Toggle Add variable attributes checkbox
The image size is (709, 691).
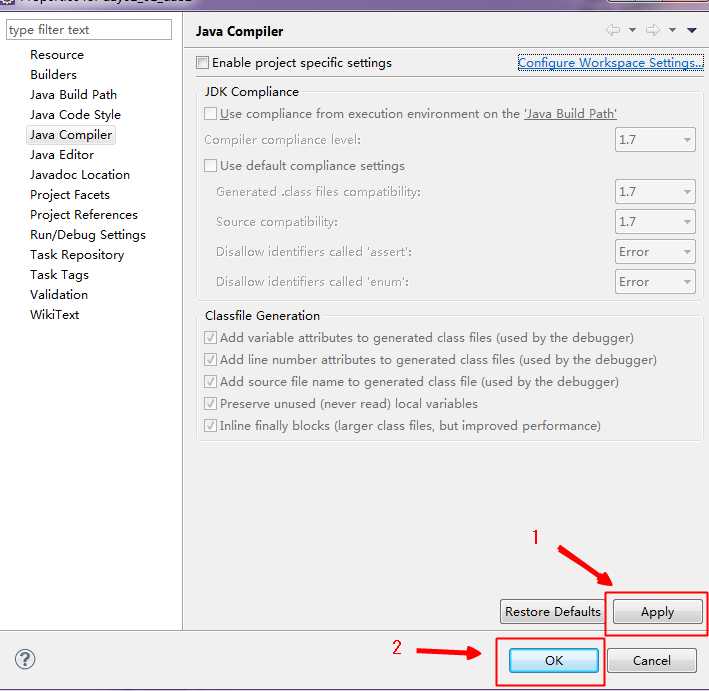210,337
